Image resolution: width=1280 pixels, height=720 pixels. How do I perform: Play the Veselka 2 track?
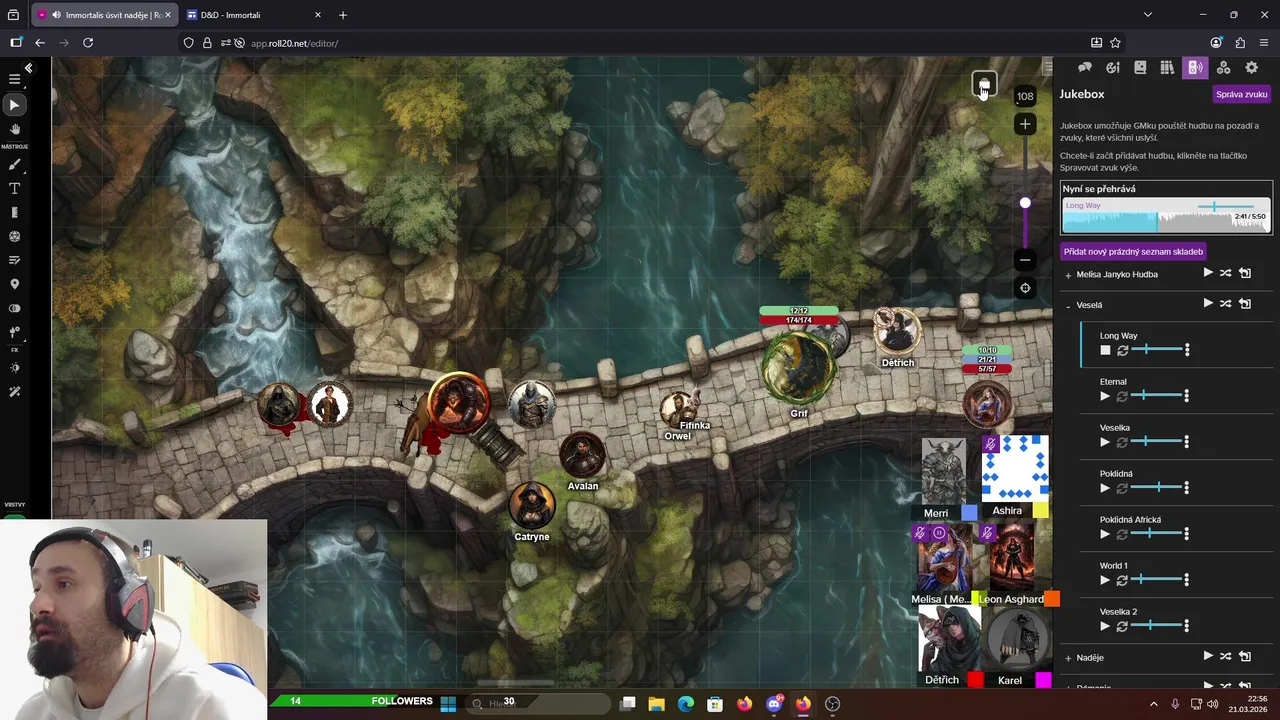pos(1105,626)
